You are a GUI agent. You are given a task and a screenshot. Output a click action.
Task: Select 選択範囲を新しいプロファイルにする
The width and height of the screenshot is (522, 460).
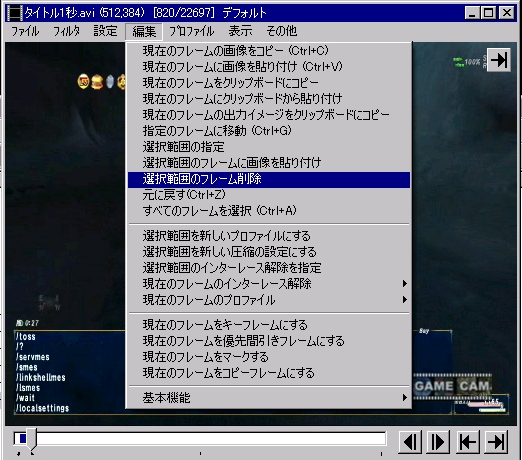point(269,236)
